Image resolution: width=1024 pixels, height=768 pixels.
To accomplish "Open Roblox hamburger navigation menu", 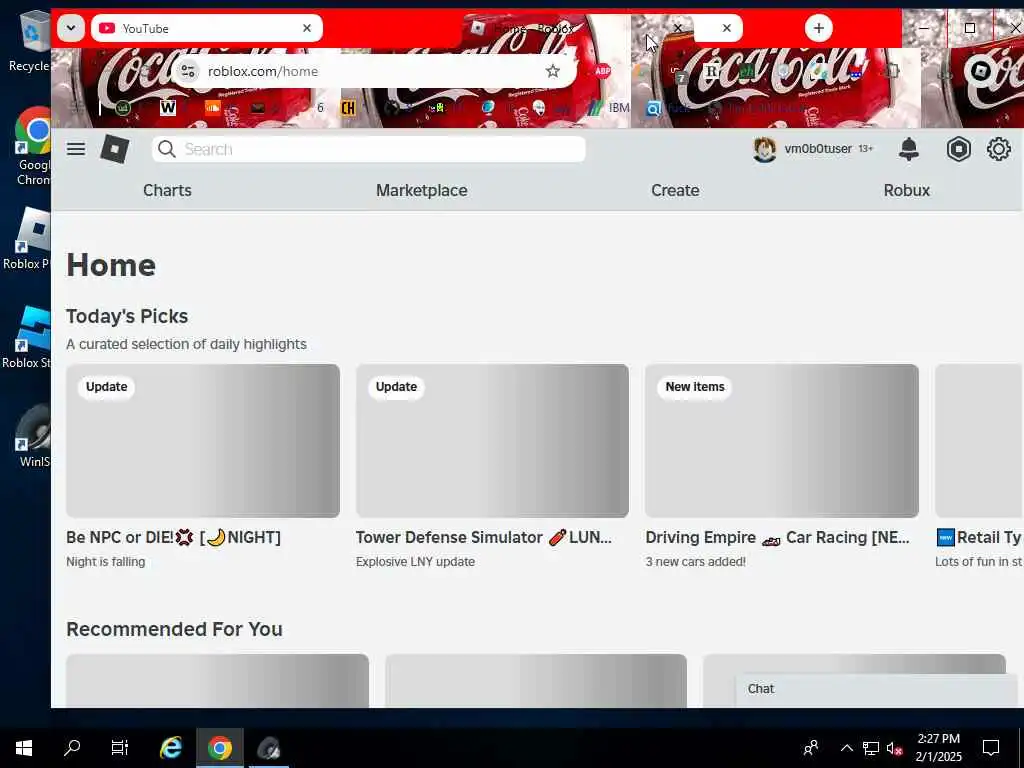I will click(x=76, y=149).
